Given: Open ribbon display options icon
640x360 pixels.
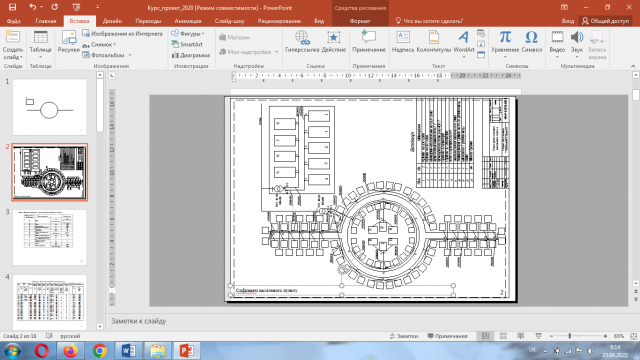Looking at the screenshot, I should click(x=564, y=7).
